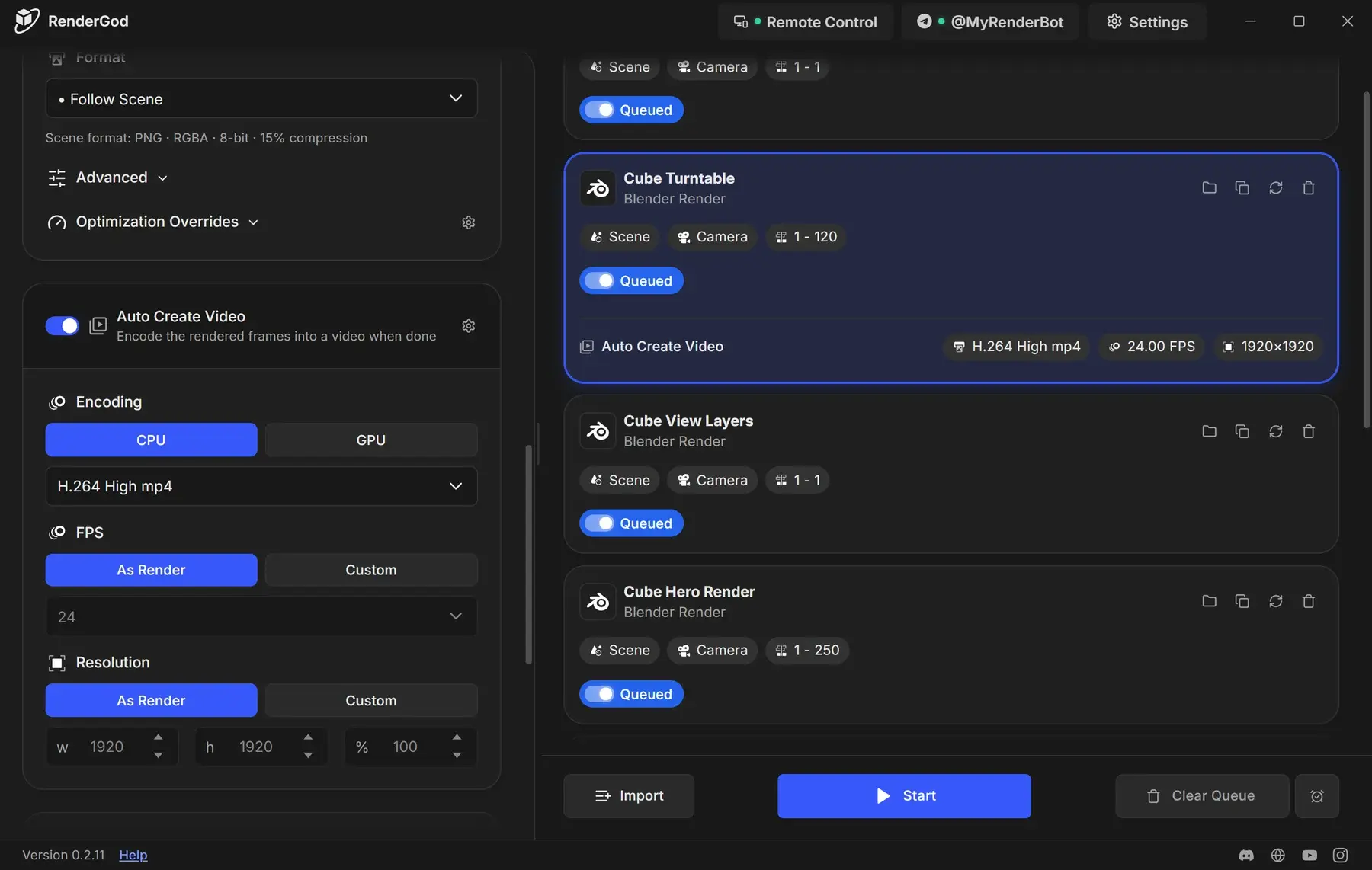Refresh the Cube View Layers job
The height and width of the screenshot is (870, 1372).
pyautogui.click(x=1275, y=431)
